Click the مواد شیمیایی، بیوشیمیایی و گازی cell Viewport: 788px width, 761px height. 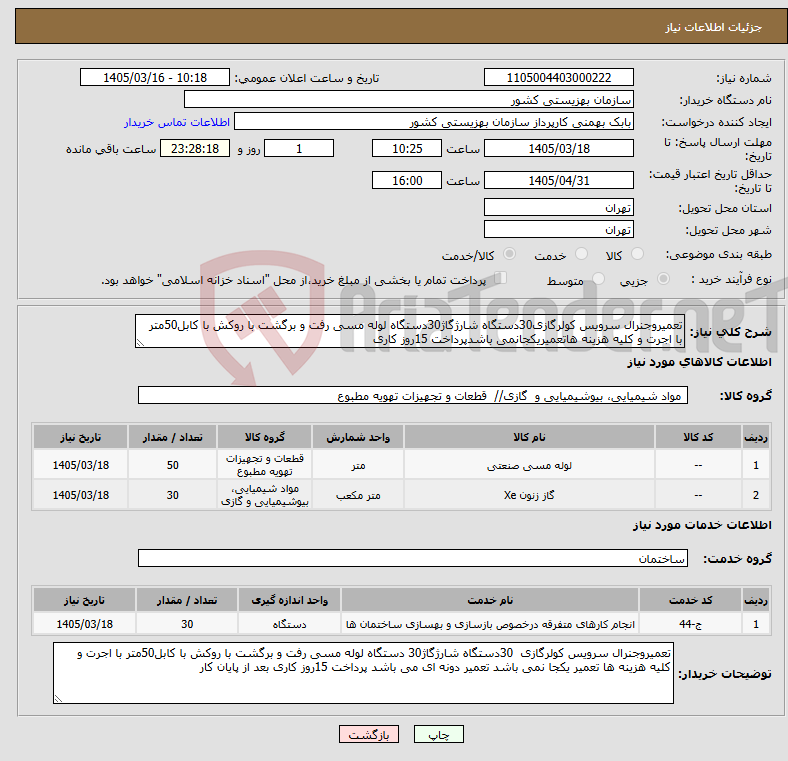pyautogui.click(x=264, y=495)
